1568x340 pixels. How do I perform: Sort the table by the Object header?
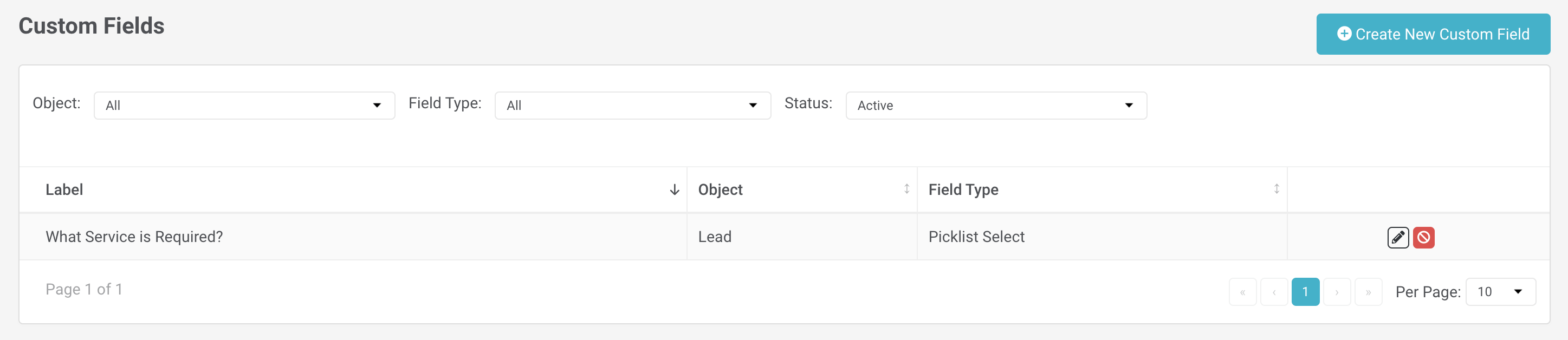[x=720, y=190]
